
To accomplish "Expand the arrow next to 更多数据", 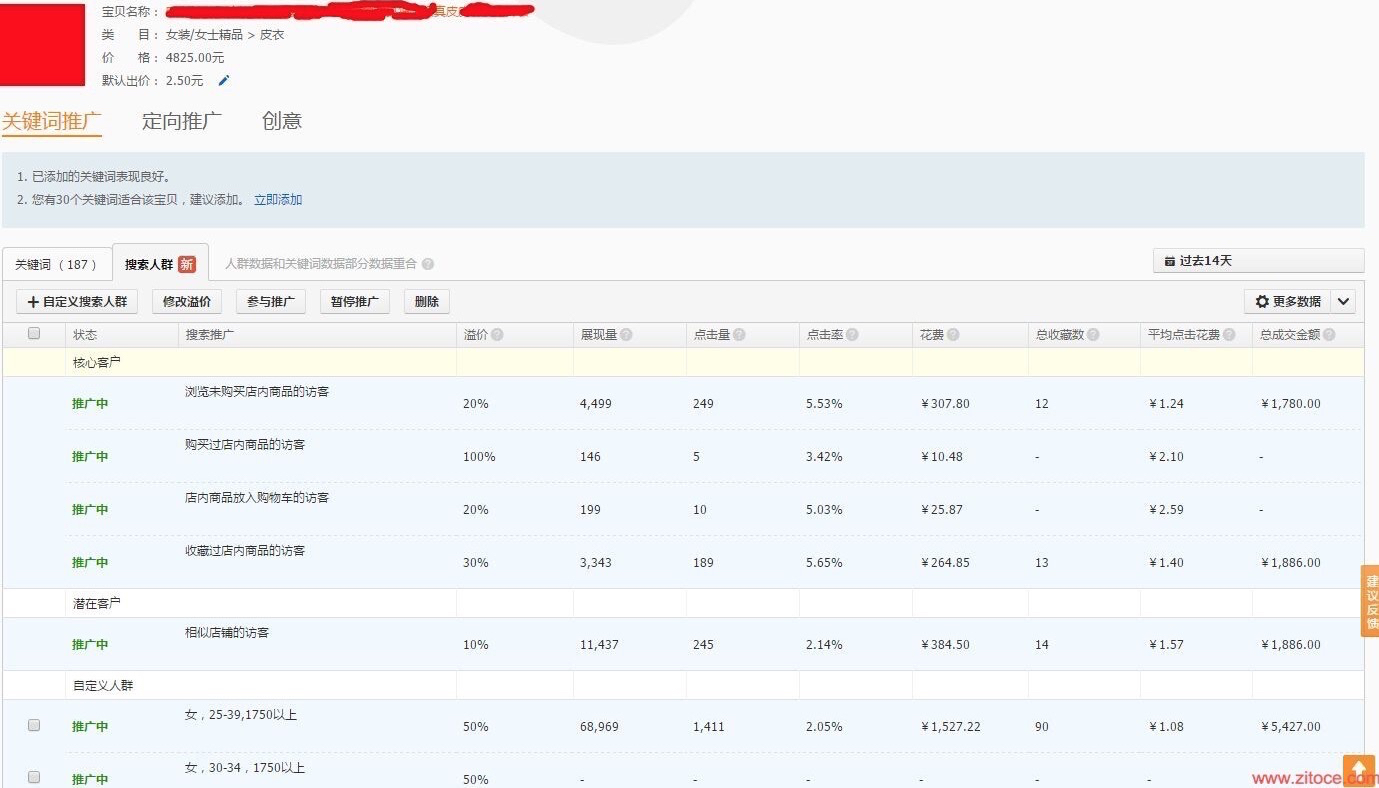I will pyautogui.click(x=1343, y=302).
